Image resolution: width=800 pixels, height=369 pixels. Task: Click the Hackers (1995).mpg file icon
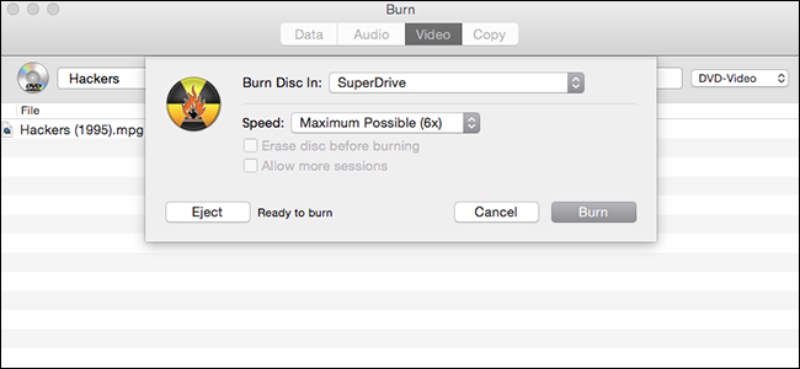point(7,131)
